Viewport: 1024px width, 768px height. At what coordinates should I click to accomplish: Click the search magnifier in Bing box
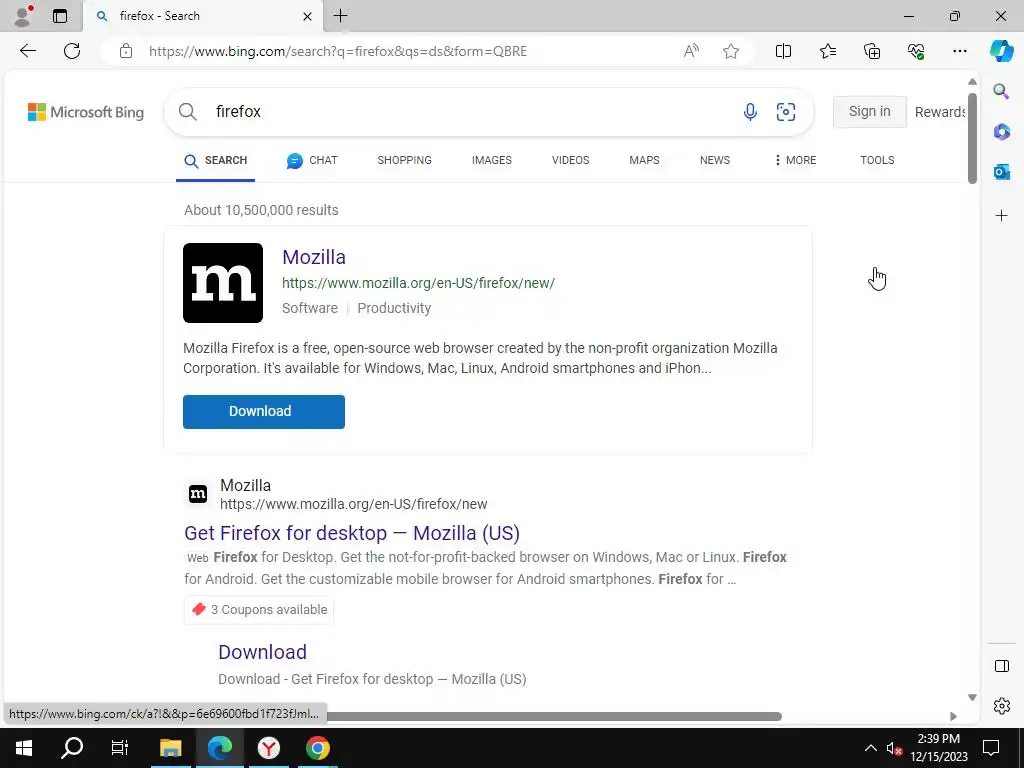click(x=187, y=112)
